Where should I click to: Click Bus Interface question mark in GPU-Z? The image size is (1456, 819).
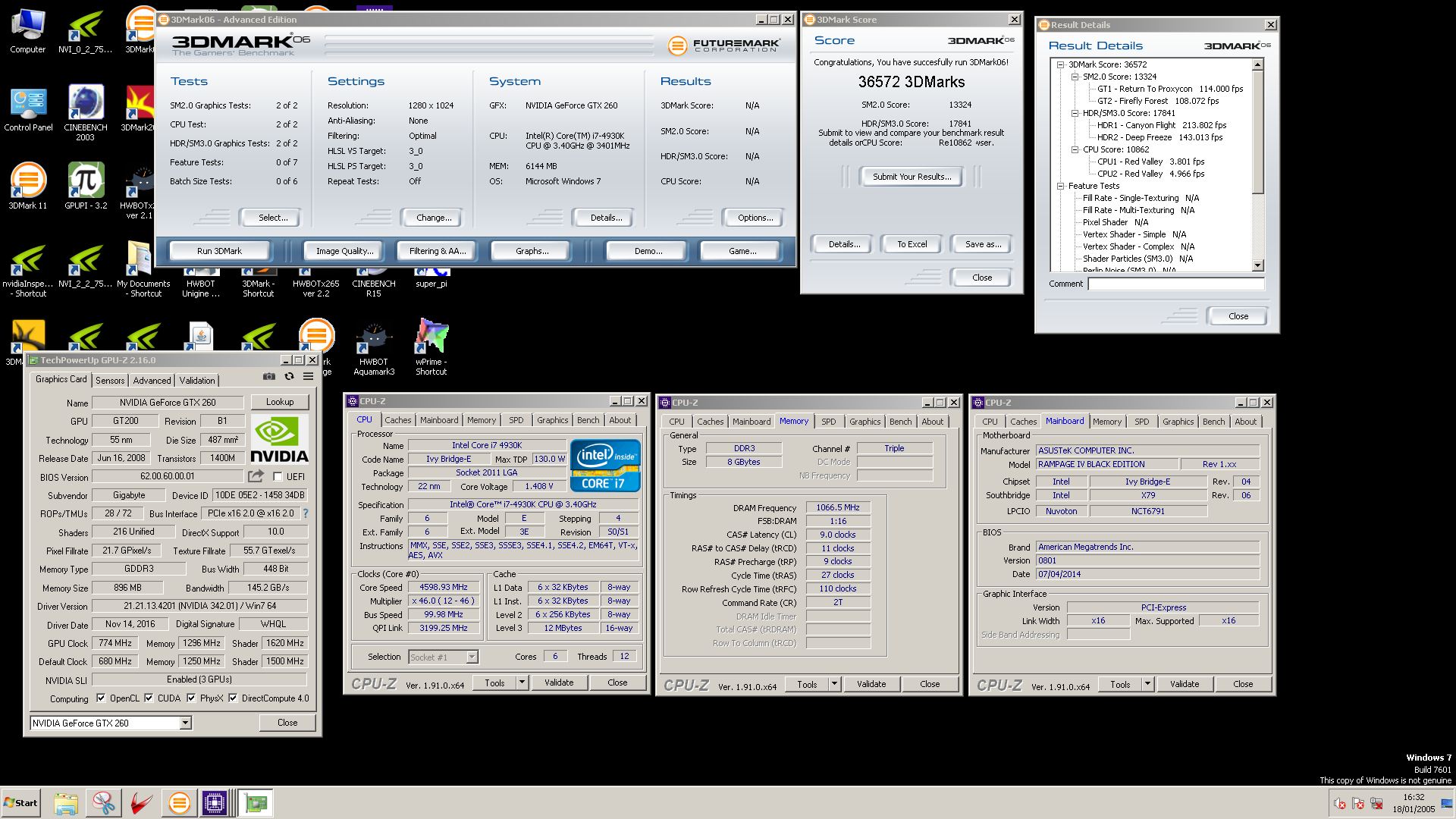coord(306,513)
